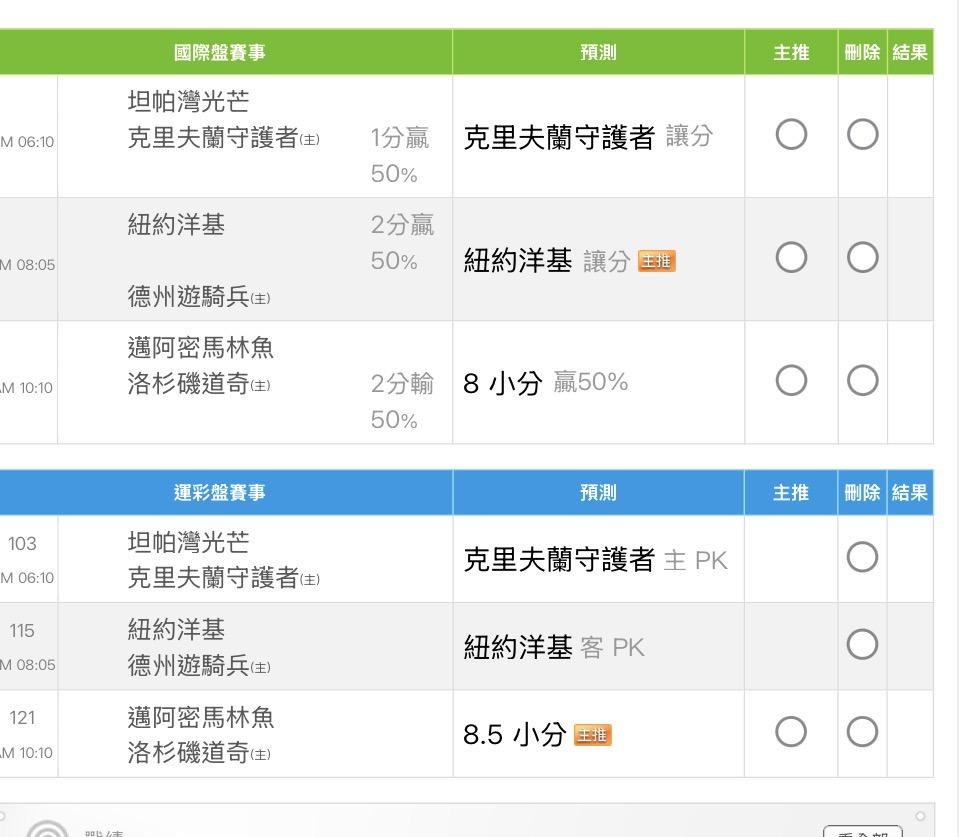Click 8 小分 贏50% prediction text
The height and width of the screenshot is (837, 971).
pos(545,382)
